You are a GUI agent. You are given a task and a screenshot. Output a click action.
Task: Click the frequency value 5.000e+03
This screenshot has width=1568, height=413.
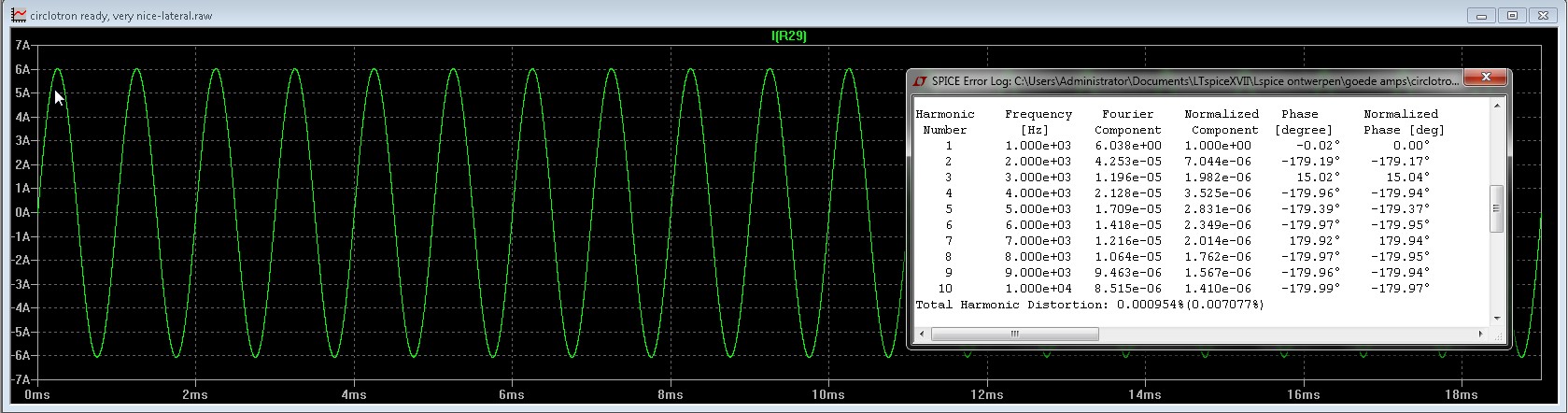[1038, 209]
